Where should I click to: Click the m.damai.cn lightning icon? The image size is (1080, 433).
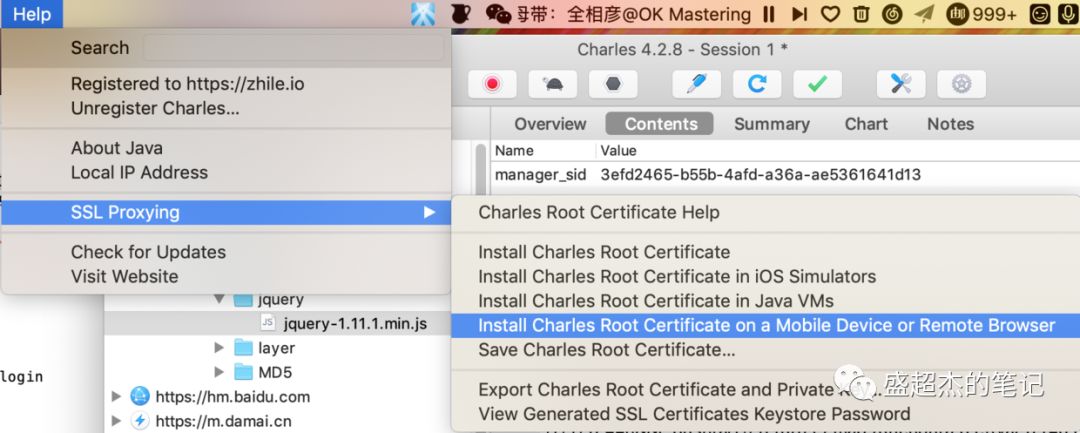tap(140, 421)
